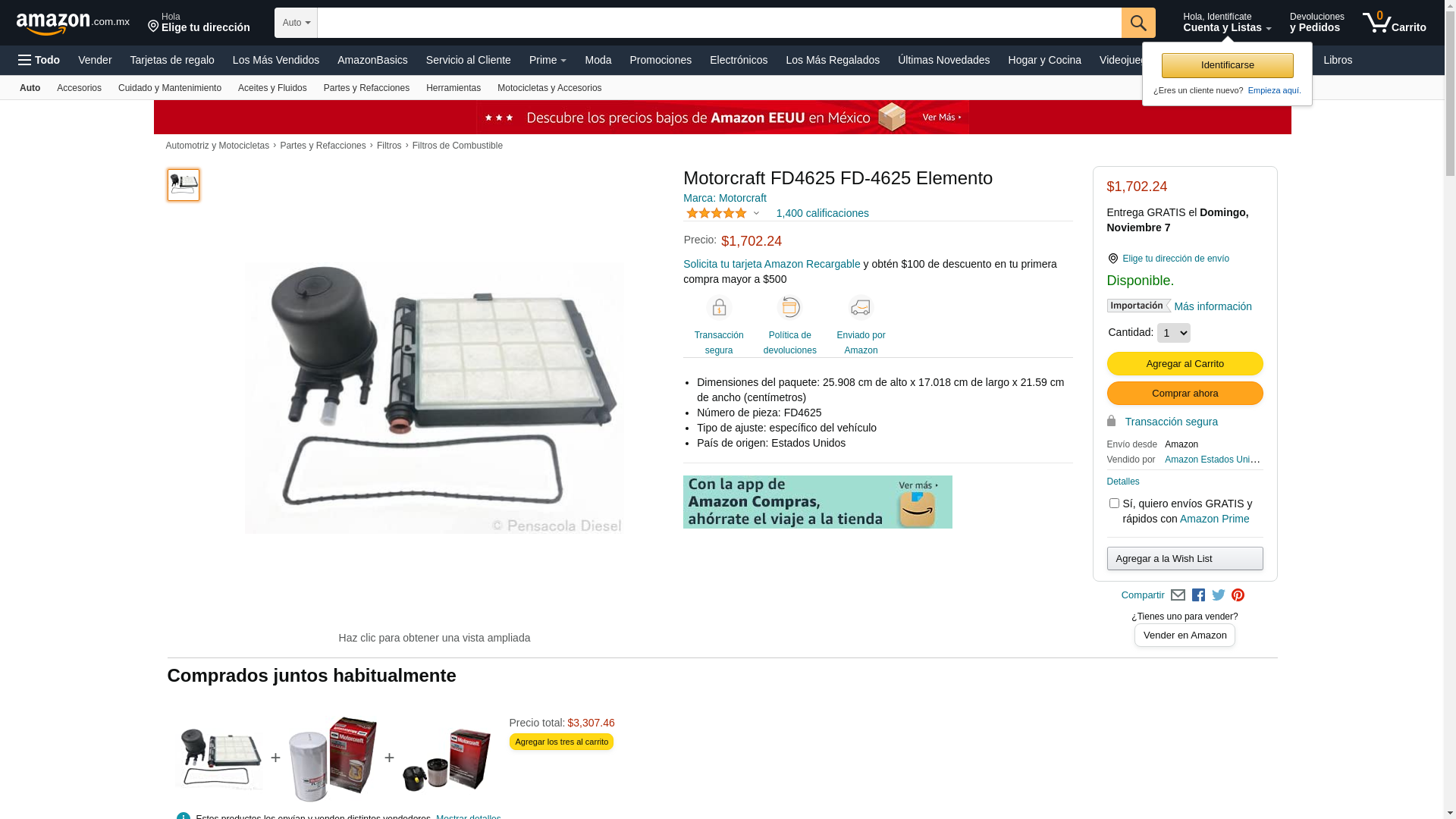
Task: Open the Cantidad quantity selector
Action: pyautogui.click(x=1173, y=333)
